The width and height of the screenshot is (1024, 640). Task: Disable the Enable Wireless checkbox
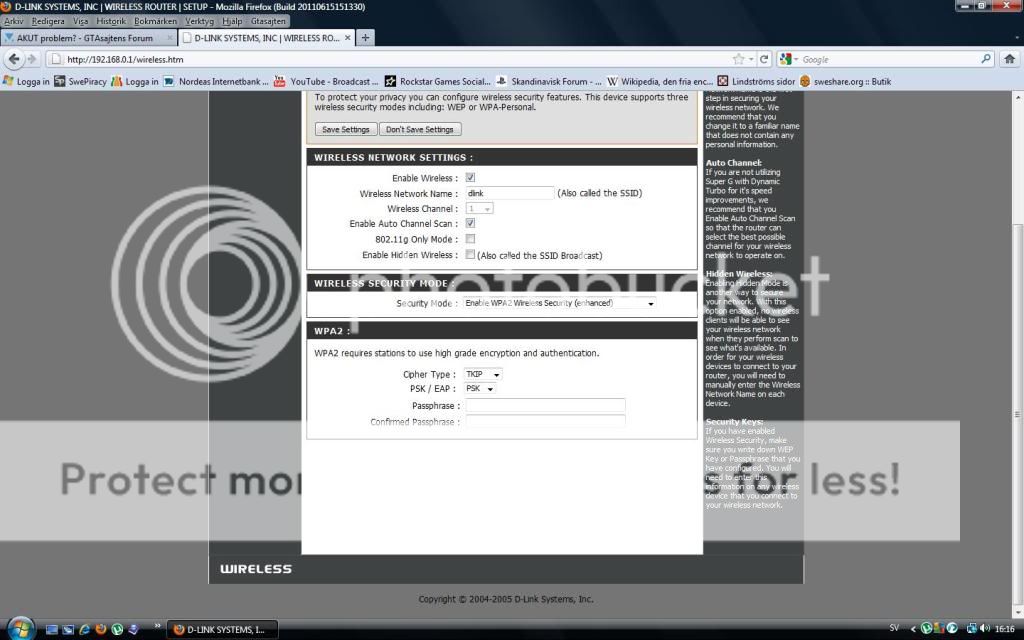point(469,177)
